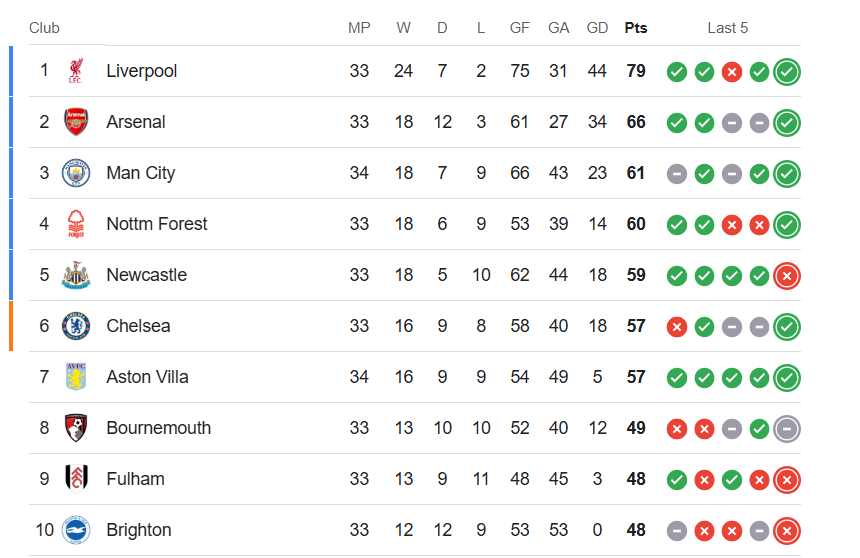This screenshot has height=558, width=860.
Task: Click the GD column header
Action: coord(597,28)
